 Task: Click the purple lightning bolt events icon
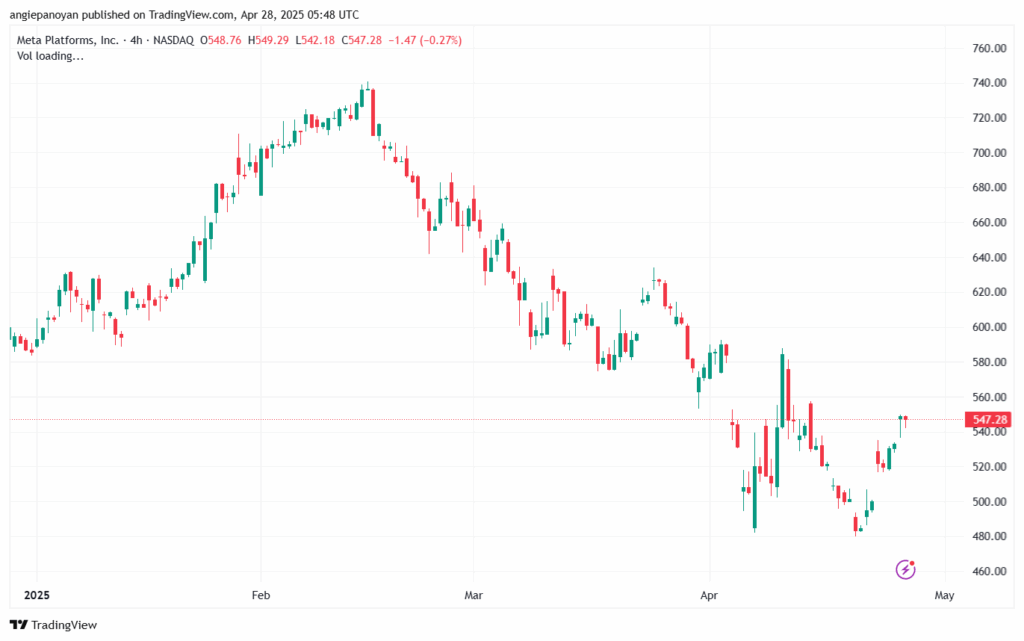click(906, 569)
